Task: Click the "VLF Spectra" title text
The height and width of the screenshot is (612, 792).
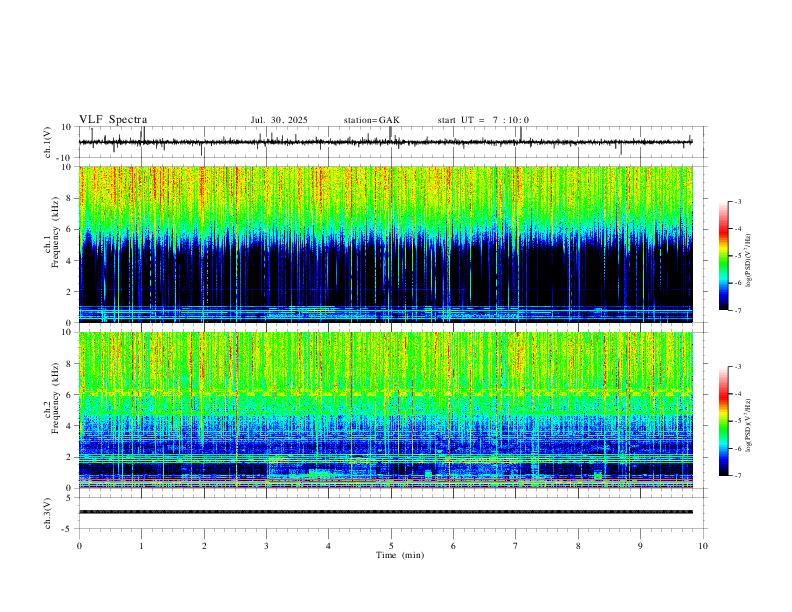Action: click(113, 120)
